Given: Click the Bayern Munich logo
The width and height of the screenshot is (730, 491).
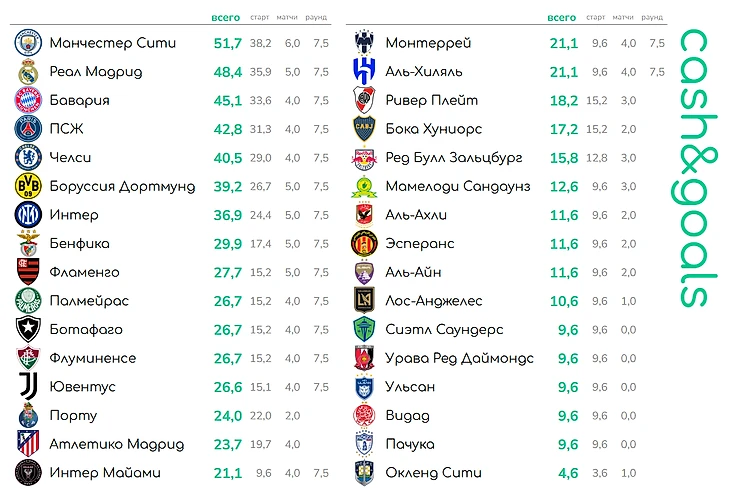Looking at the screenshot, I should 28,100.
